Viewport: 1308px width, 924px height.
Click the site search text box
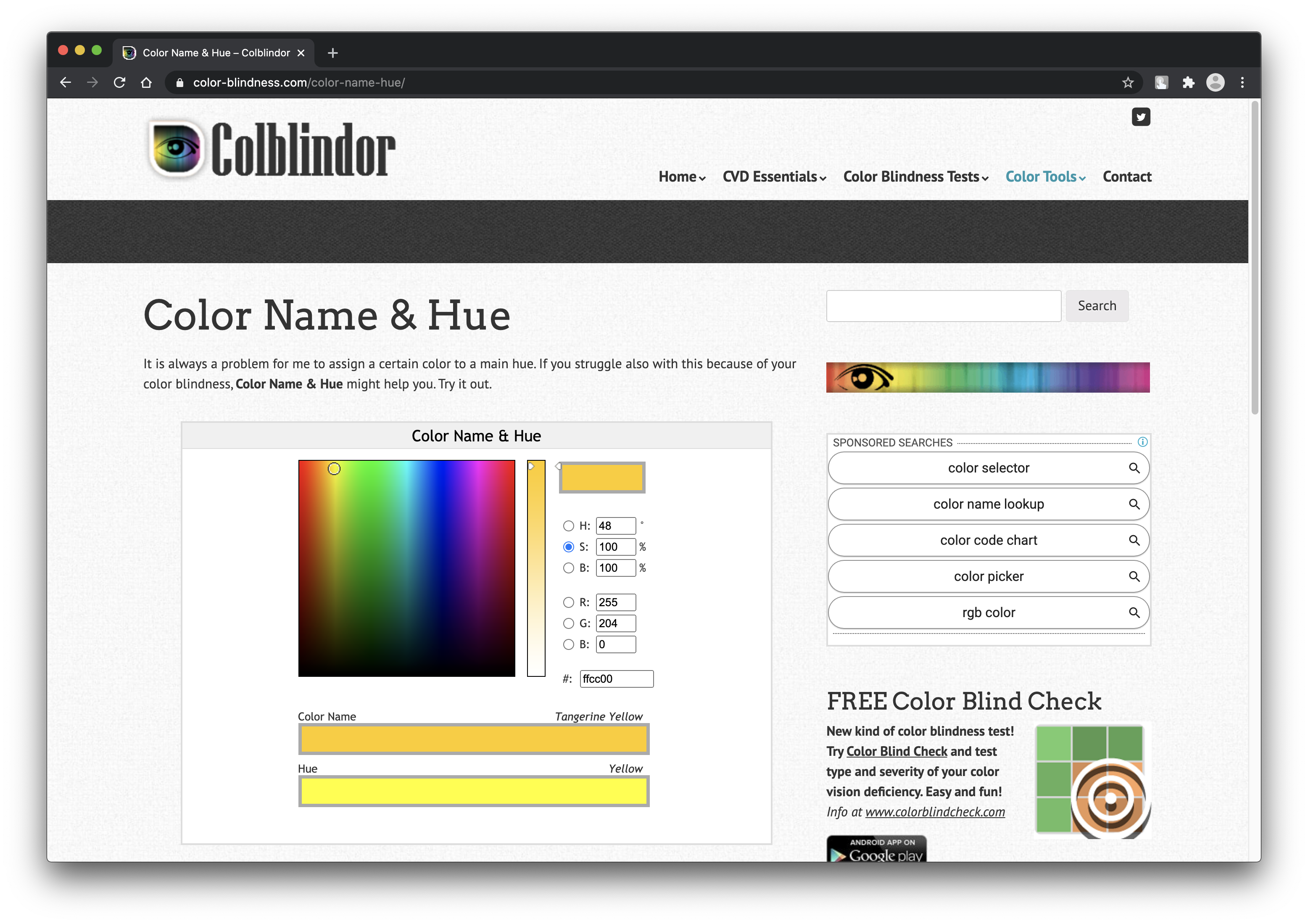[x=944, y=306]
